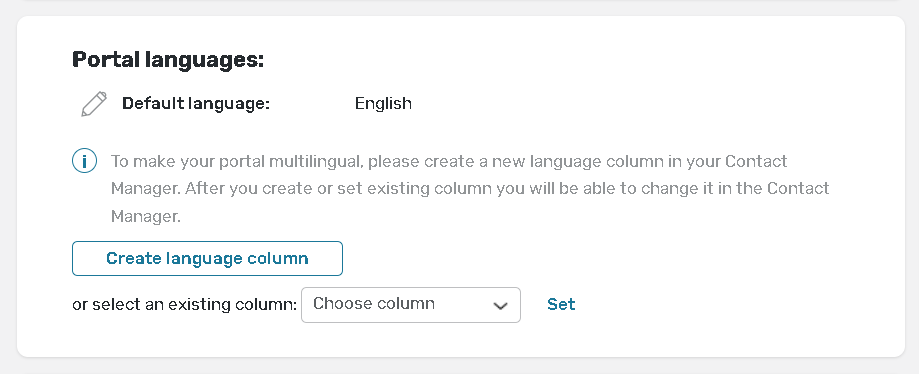Click the multilingual portal info paragraph
919x374 pixels.
click(470, 189)
